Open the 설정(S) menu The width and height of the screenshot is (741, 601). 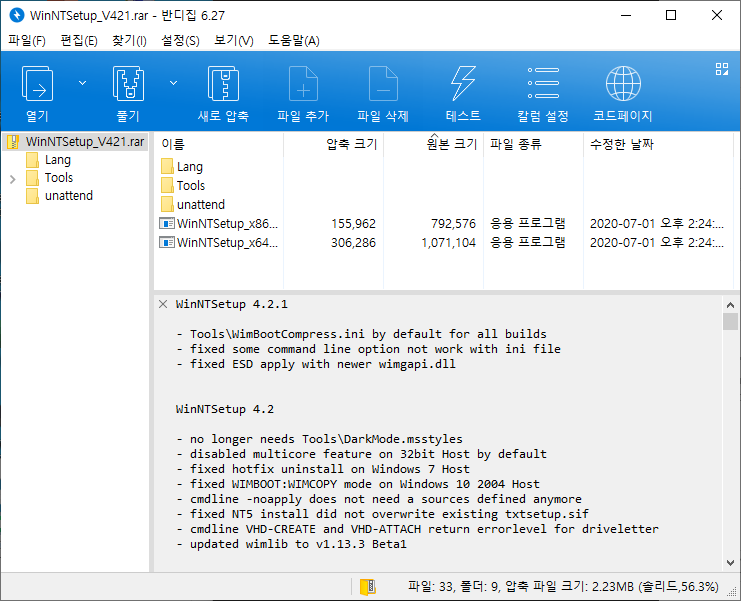tap(180, 41)
